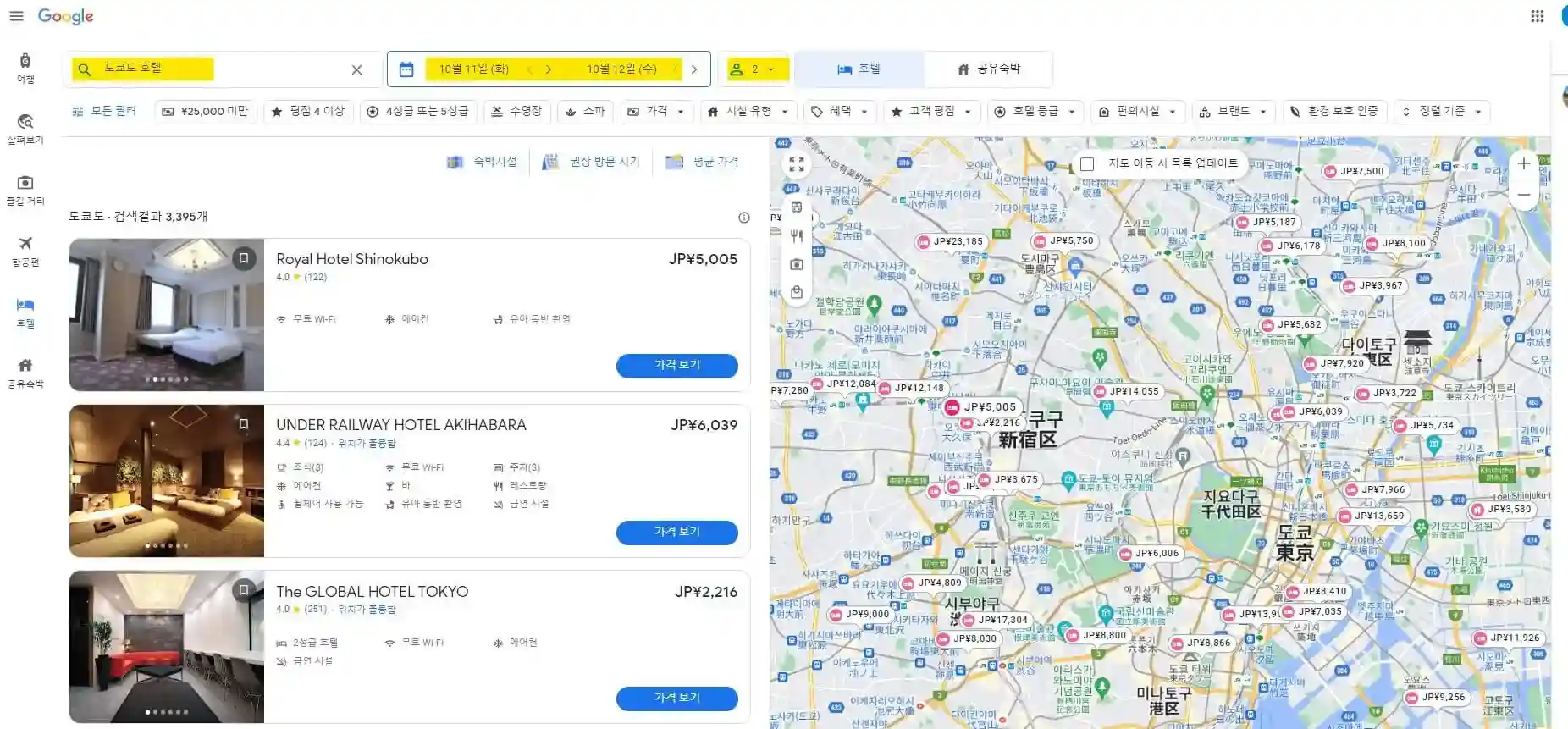
Task: Move check-in date to previous day
Action: coord(529,69)
